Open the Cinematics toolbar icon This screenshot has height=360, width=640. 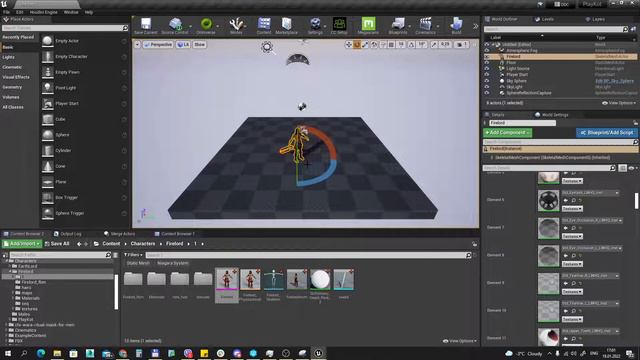tap(426, 25)
